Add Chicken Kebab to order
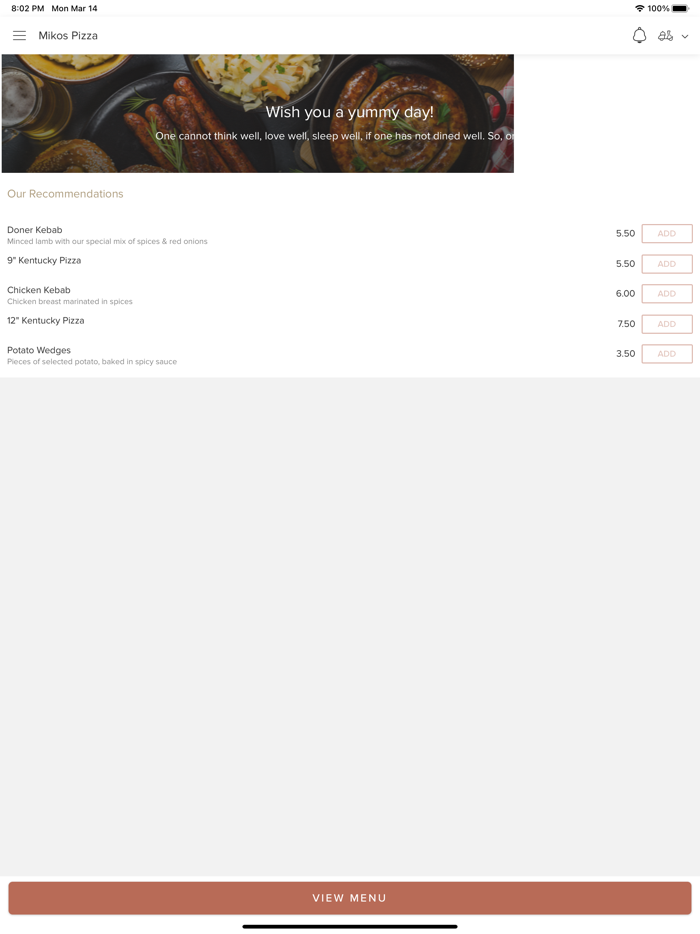The width and height of the screenshot is (700, 934). (x=667, y=294)
